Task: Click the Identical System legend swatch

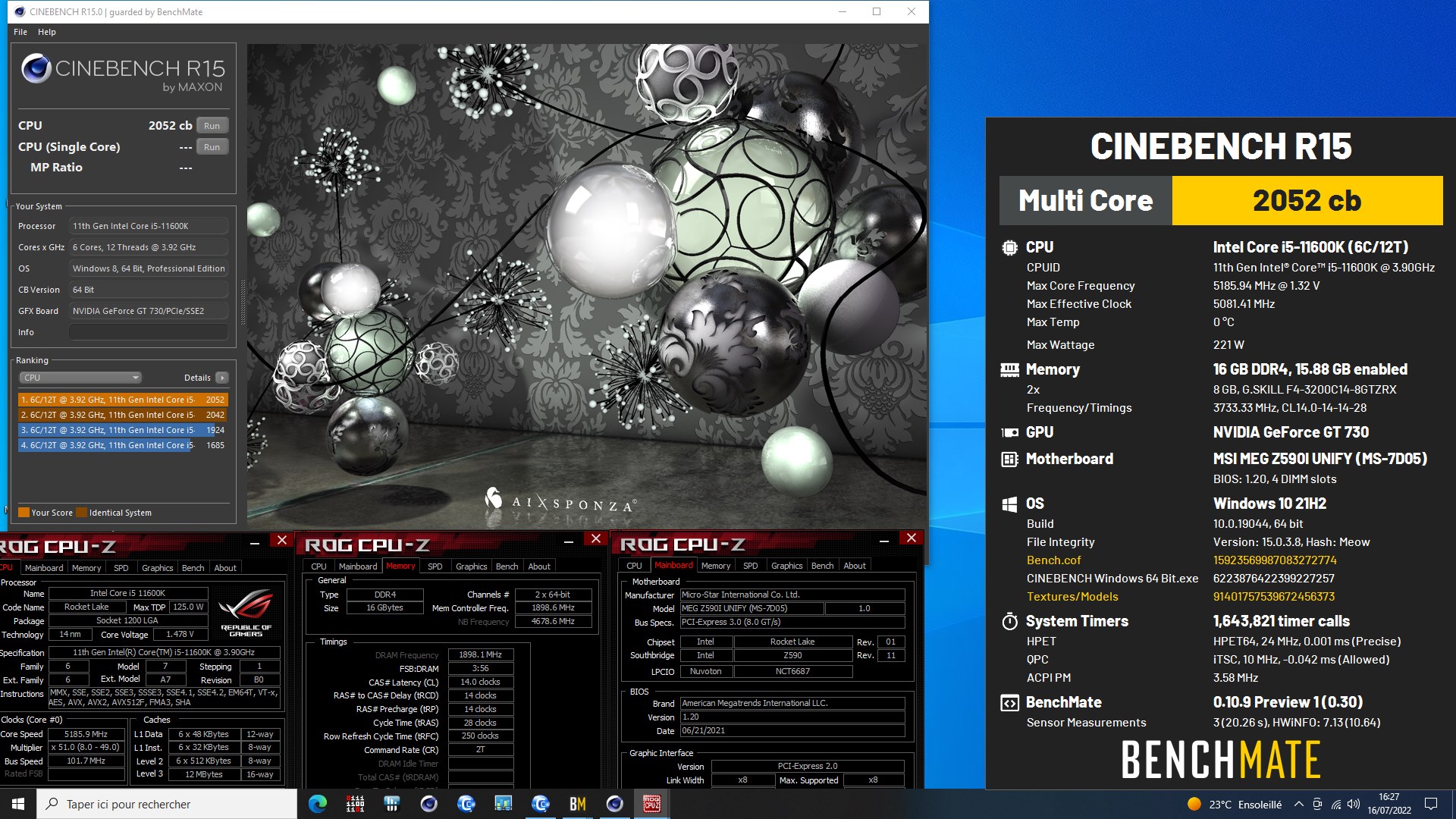Action: [82, 513]
